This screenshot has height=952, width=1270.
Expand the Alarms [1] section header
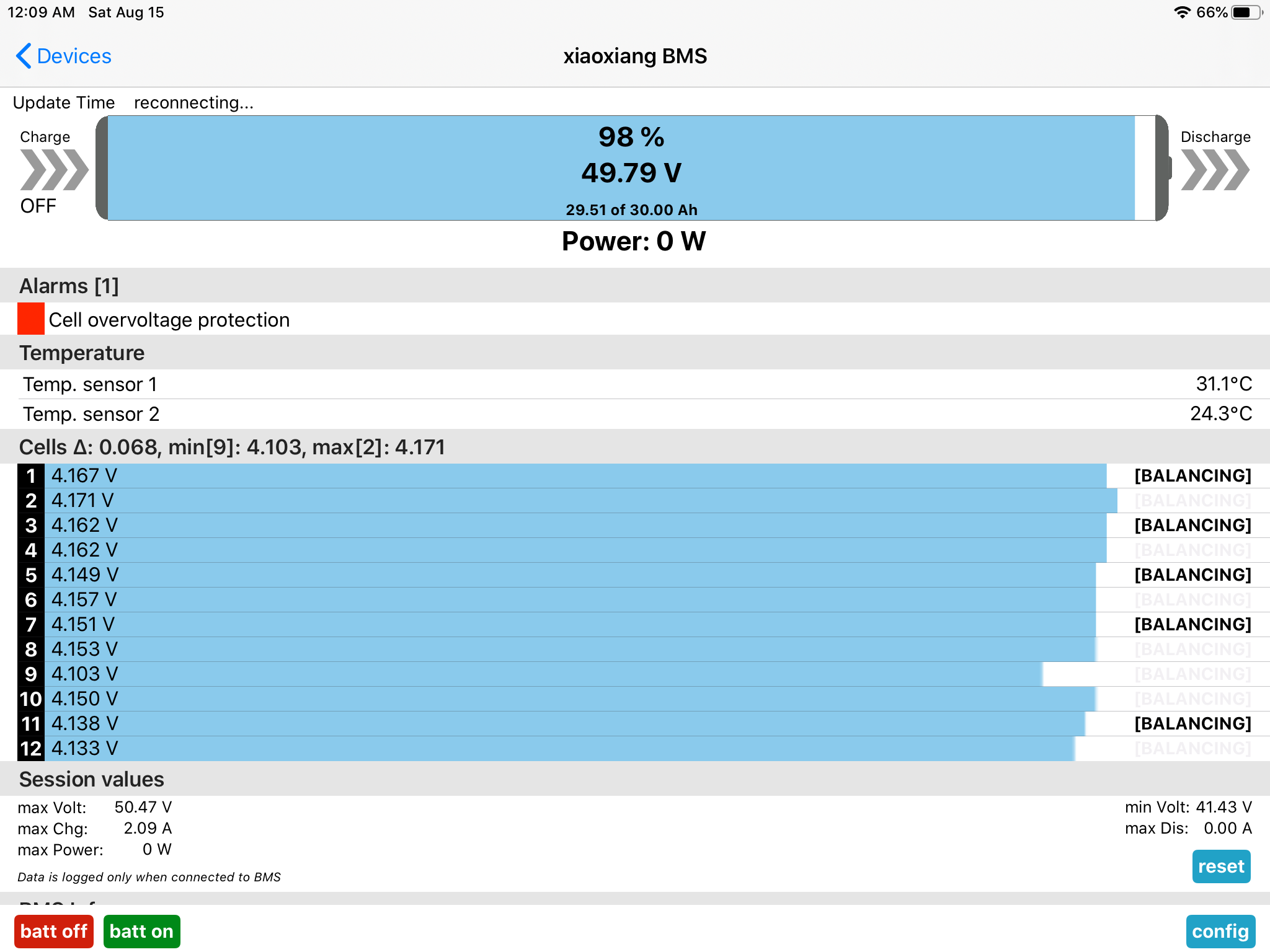[x=69, y=286]
